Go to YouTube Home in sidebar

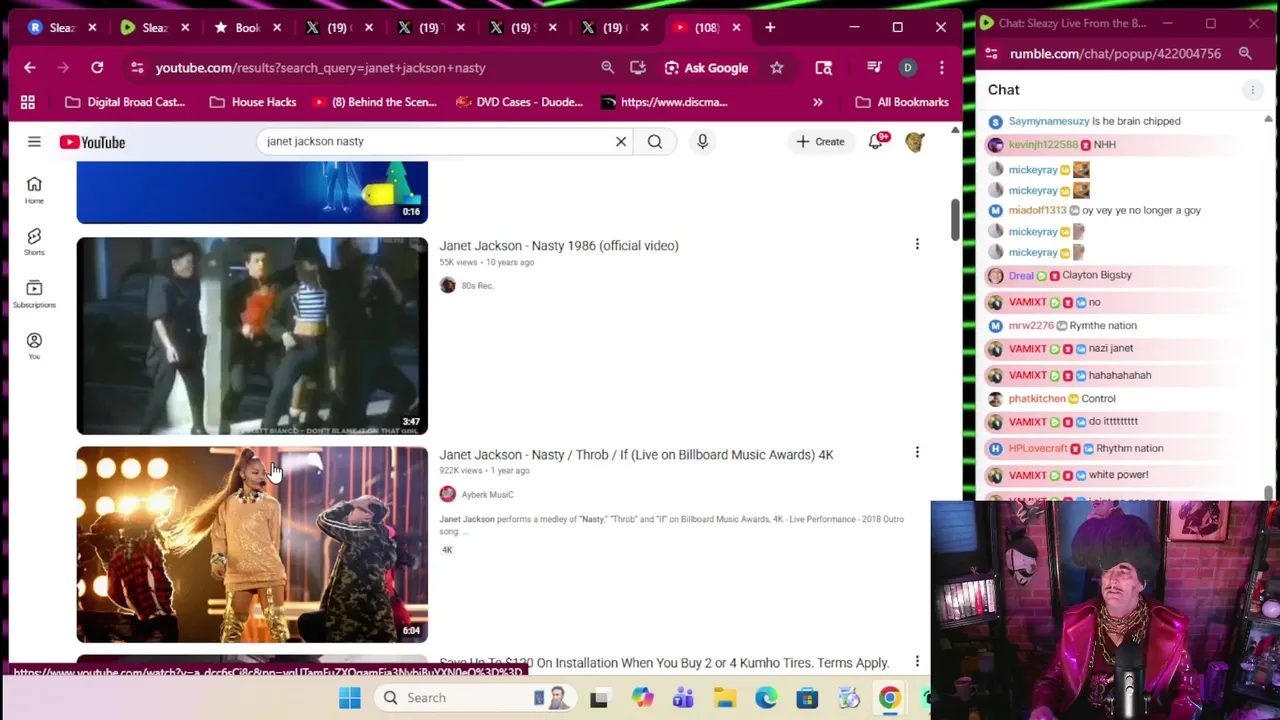(x=34, y=188)
